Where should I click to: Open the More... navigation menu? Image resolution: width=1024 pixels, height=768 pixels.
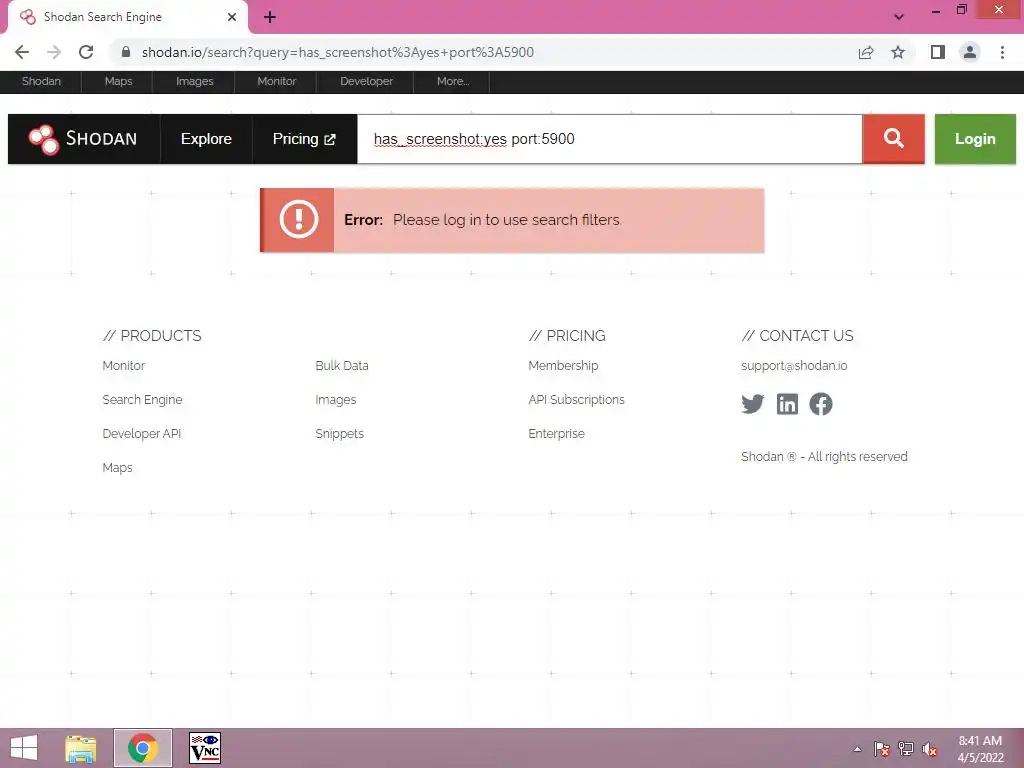453,82
